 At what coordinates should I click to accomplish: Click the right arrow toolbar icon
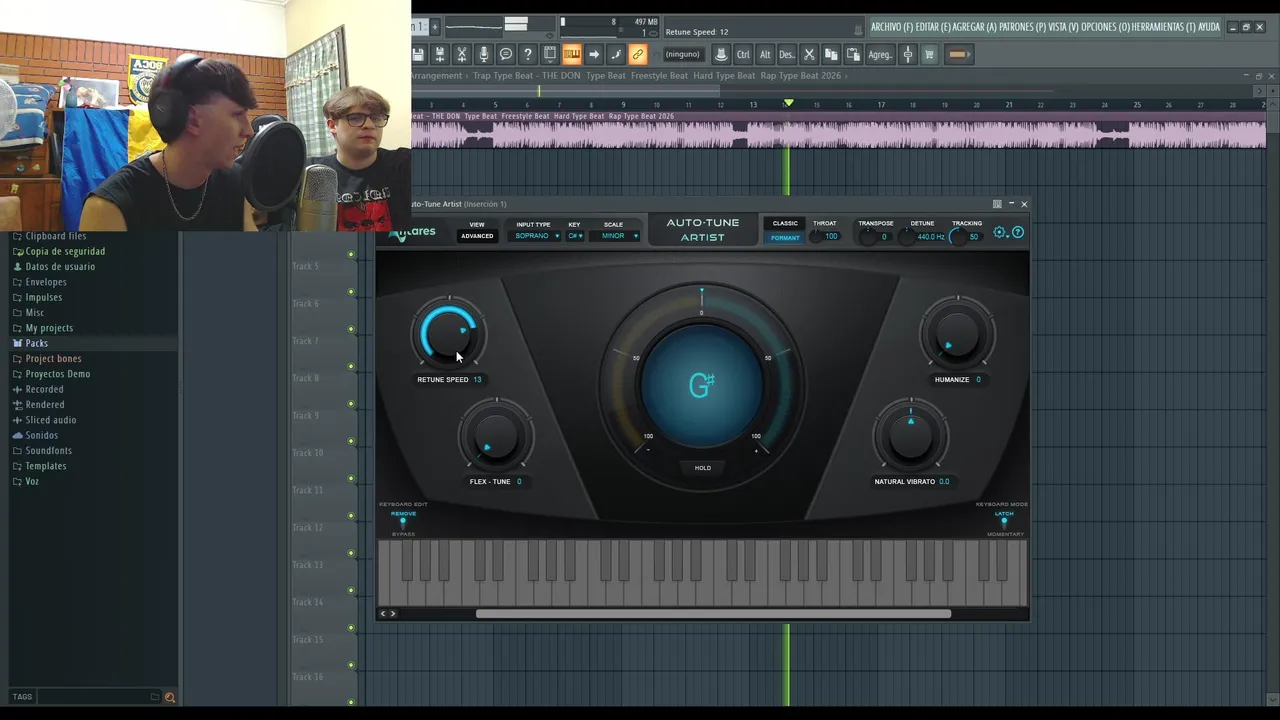[594, 54]
